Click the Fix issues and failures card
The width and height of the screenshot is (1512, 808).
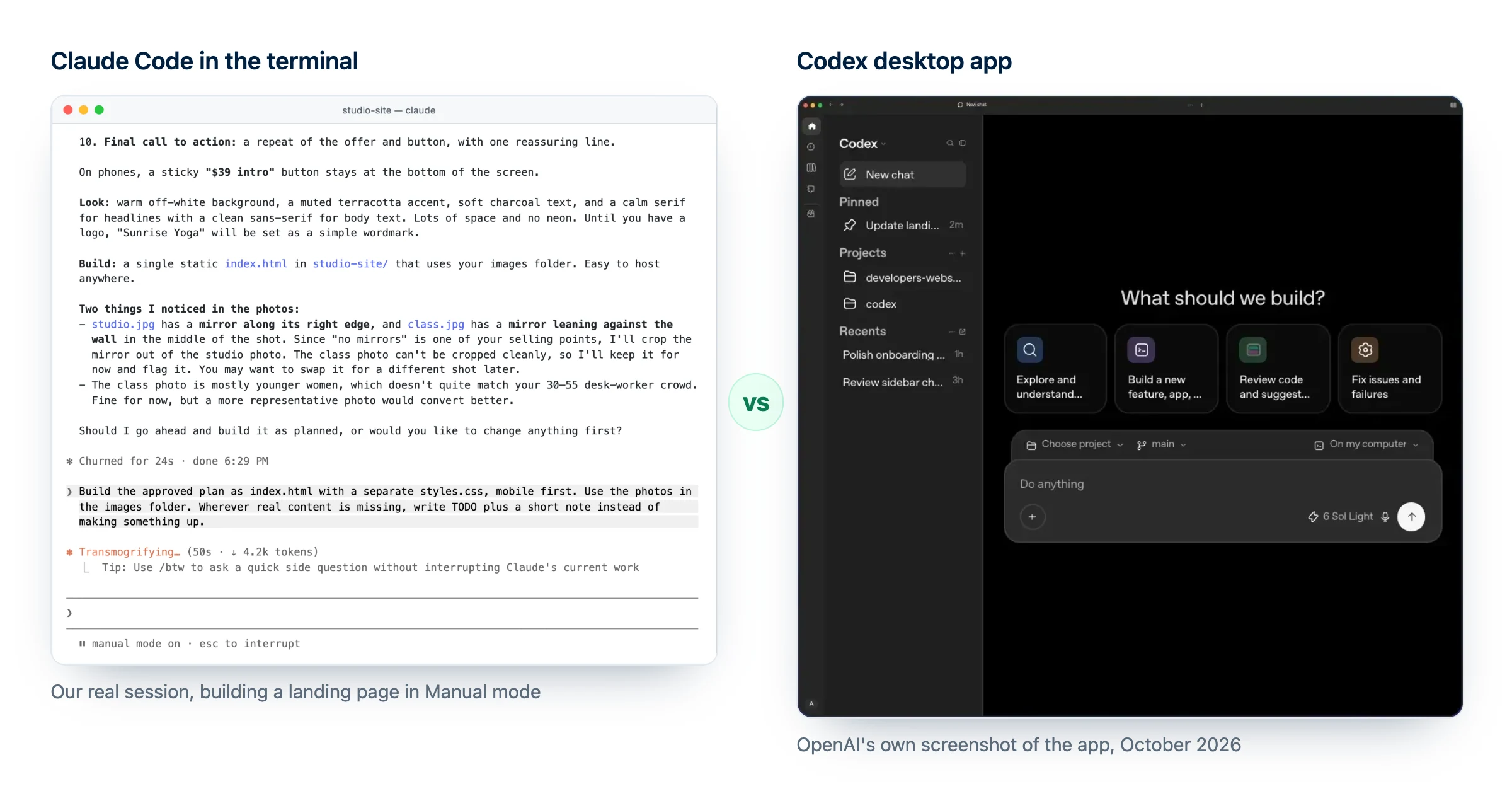click(x=1390, y=369)
